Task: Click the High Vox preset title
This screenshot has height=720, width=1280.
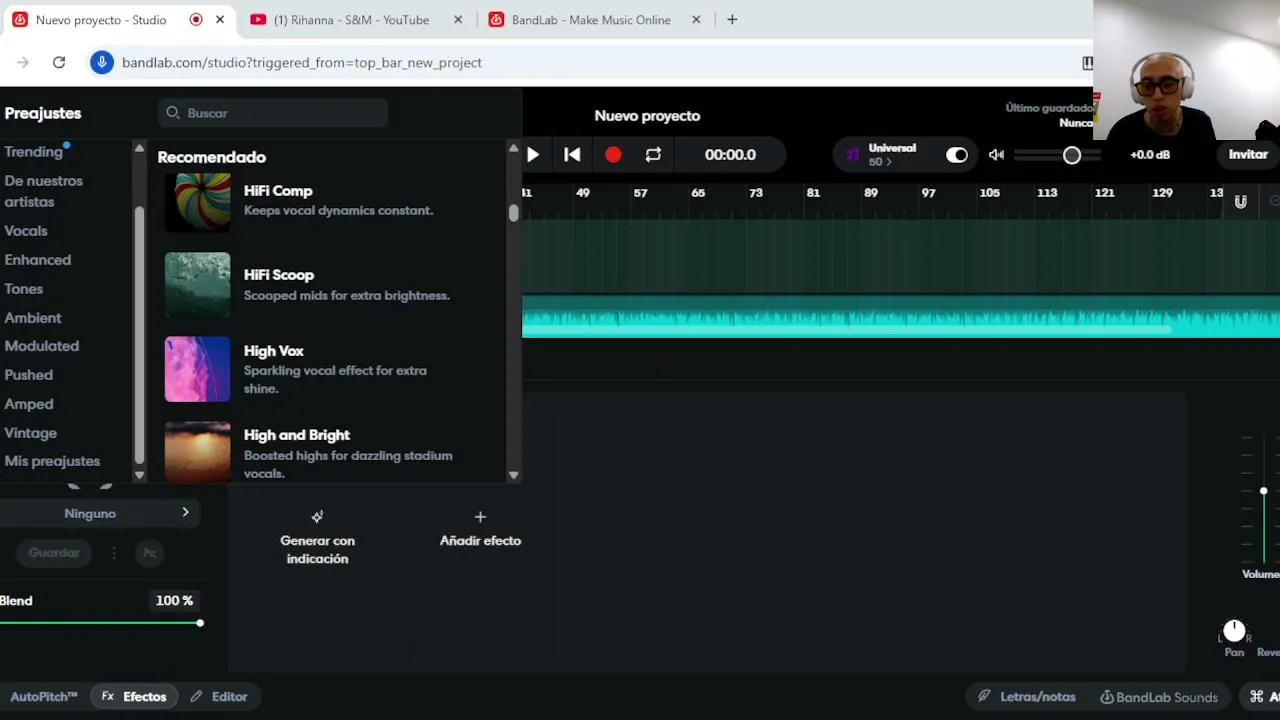Action: [274, 351]
